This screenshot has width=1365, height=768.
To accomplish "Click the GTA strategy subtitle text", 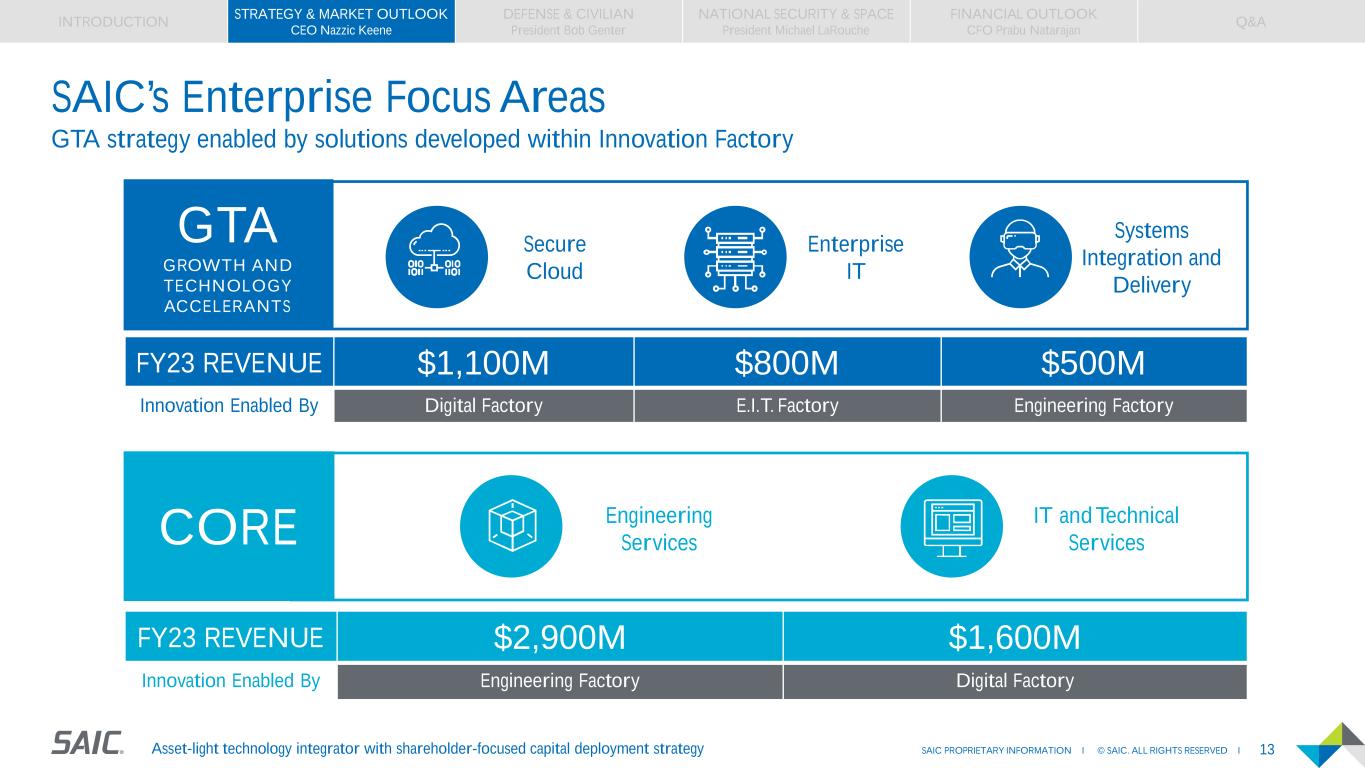I will coord(422,140).
